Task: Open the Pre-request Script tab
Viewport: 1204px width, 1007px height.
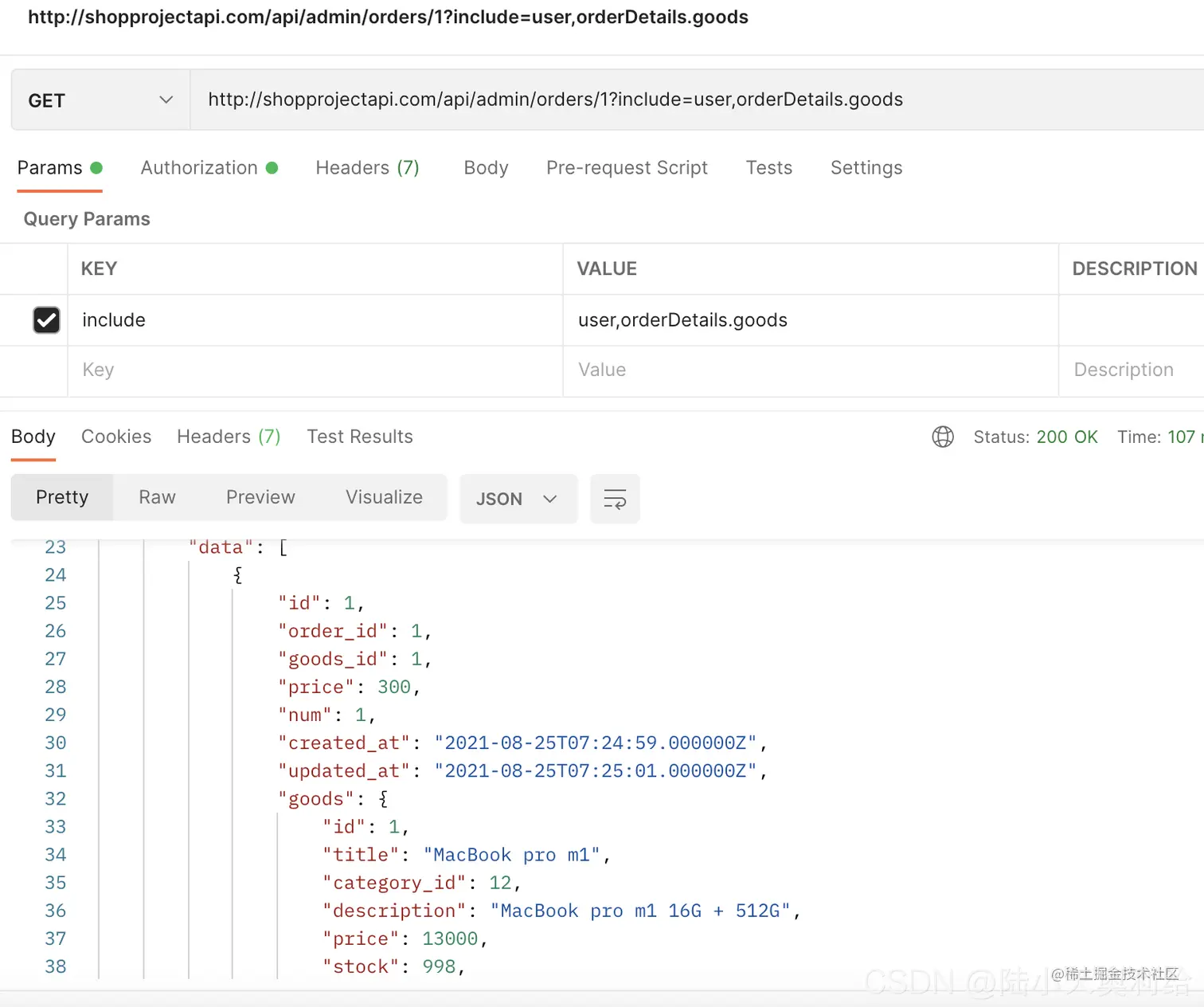Action: pos(627,168)
